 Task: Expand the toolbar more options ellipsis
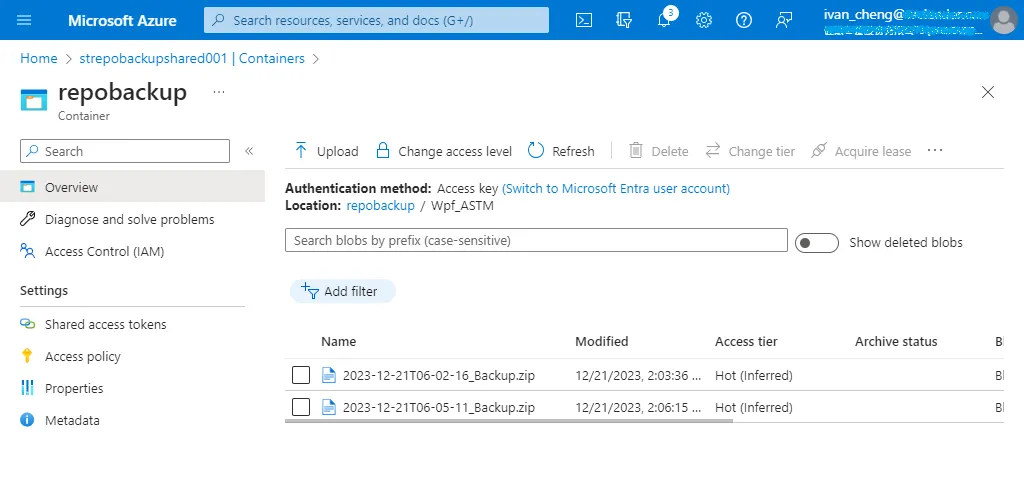pos(935,150)
